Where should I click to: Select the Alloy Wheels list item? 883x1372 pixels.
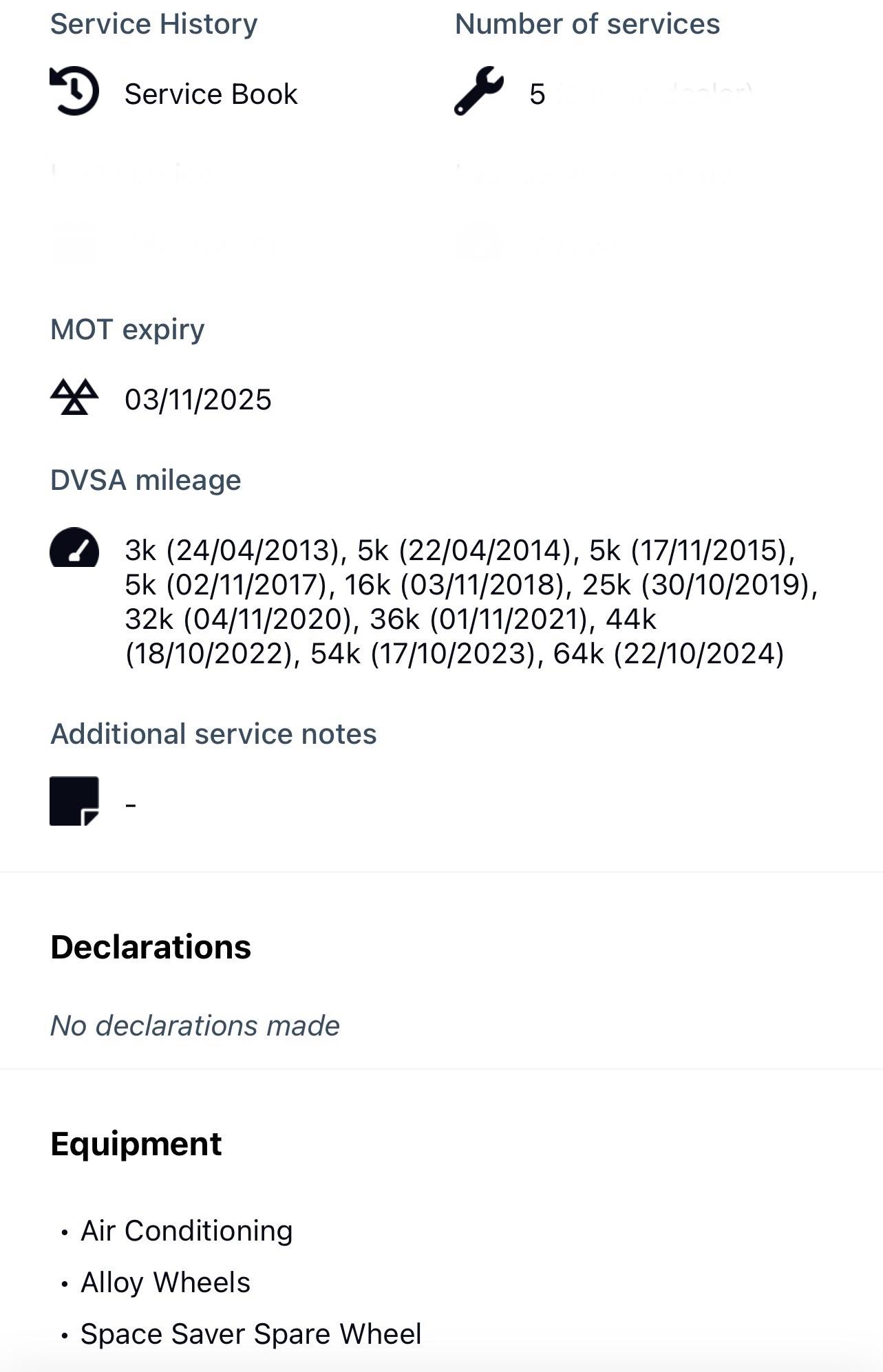tap(165, 1283)
